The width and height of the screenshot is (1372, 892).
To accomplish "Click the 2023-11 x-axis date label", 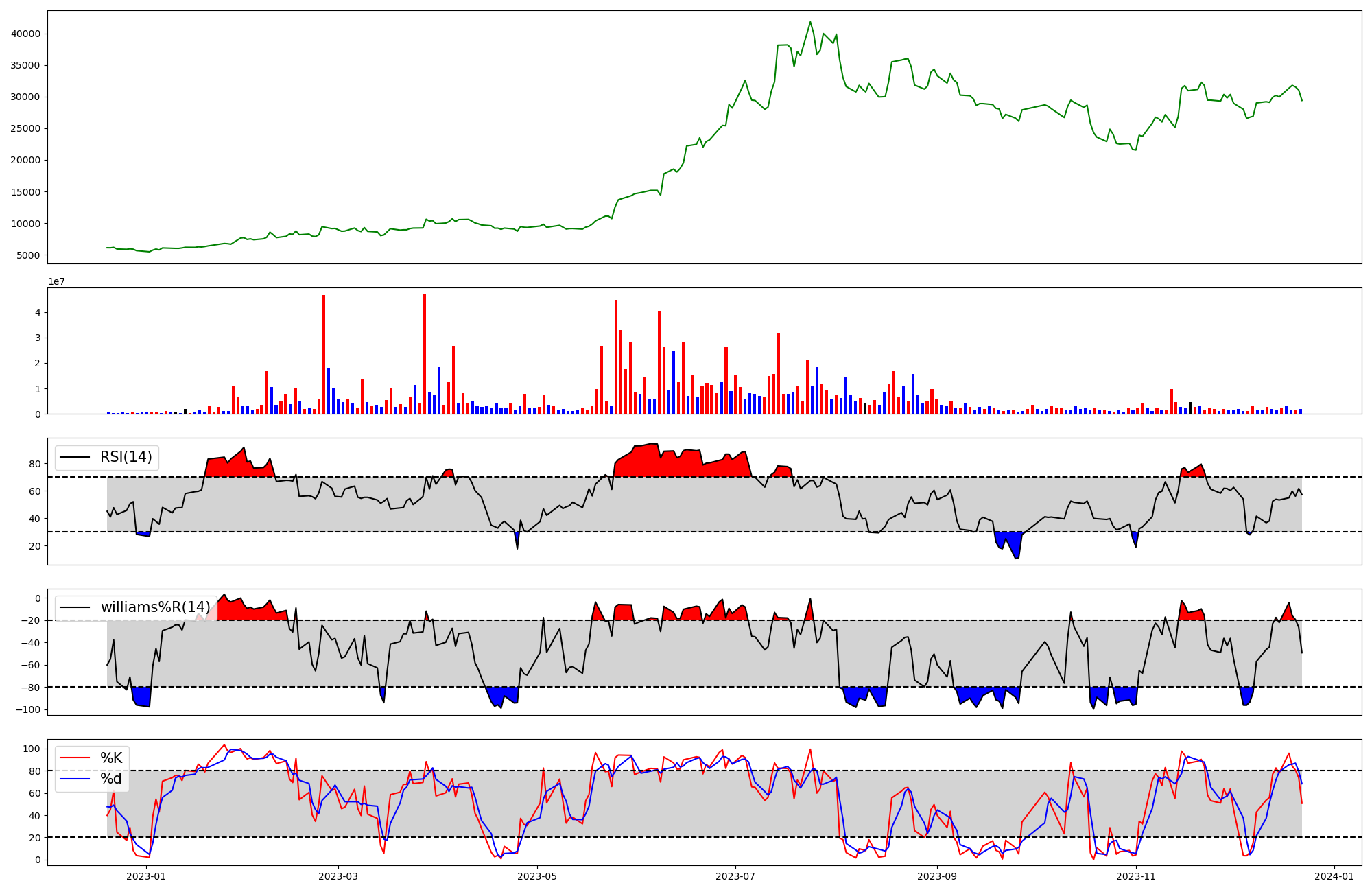I will pos(1136,876).
